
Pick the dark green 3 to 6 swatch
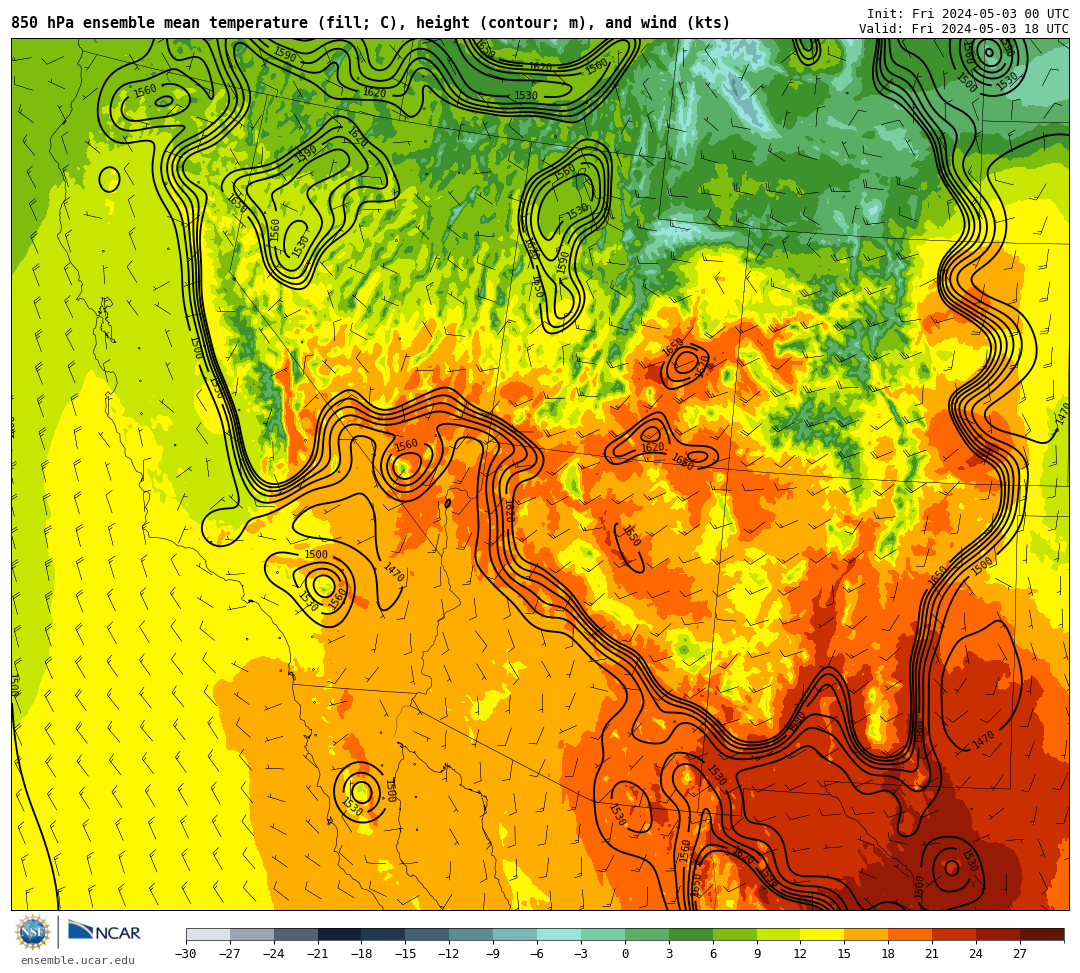691,934
